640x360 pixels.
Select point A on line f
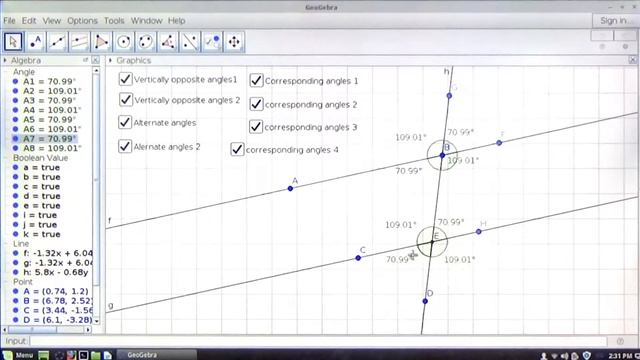click(x=290, y=189)
